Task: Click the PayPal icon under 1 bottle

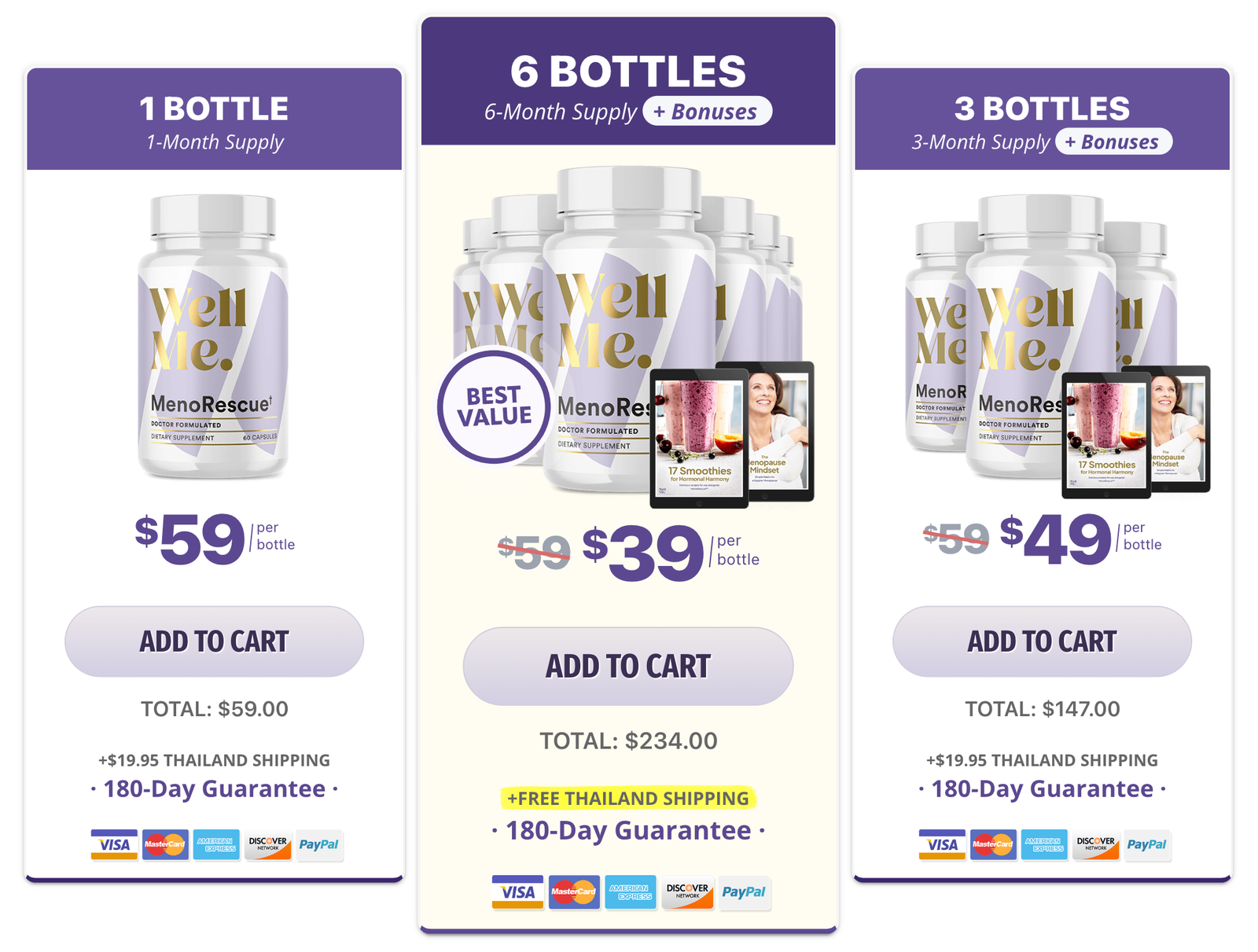Action: coord(318,844)
